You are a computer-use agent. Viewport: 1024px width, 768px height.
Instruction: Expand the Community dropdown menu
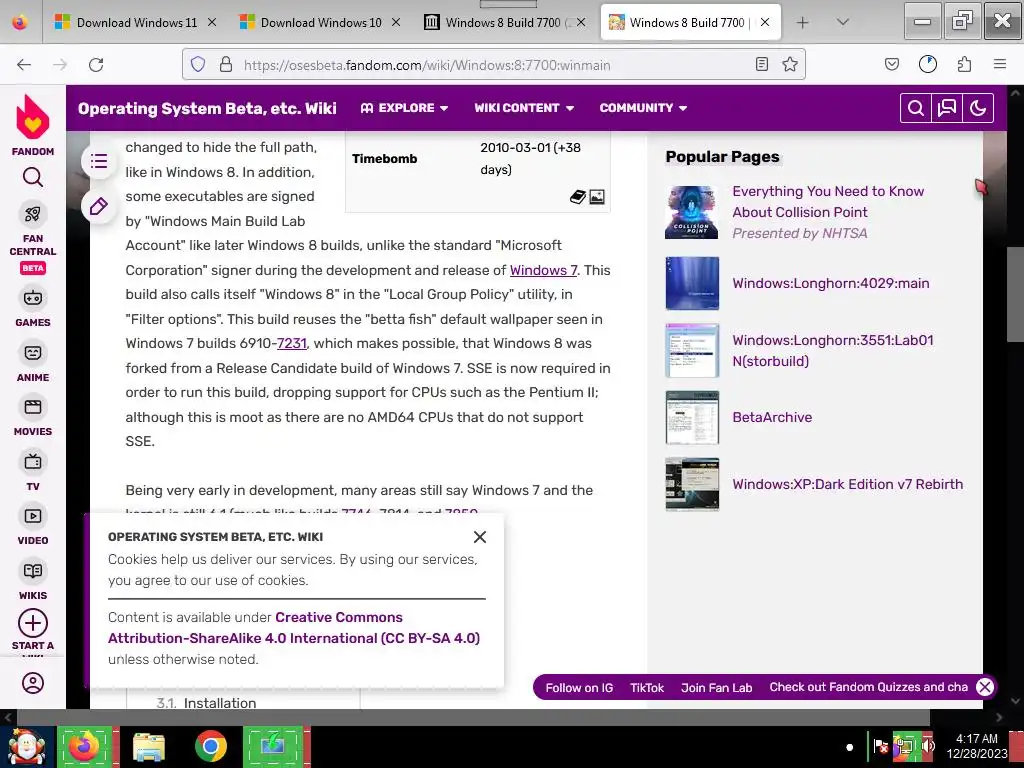coord(643,108)
